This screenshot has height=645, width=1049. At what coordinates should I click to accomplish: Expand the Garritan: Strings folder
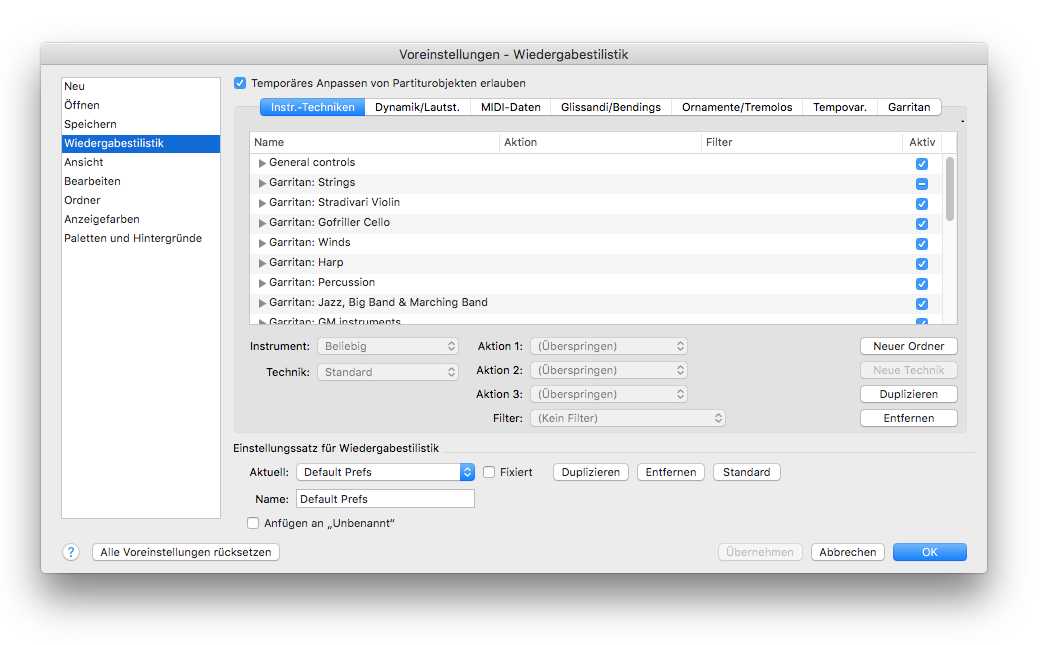262,183
